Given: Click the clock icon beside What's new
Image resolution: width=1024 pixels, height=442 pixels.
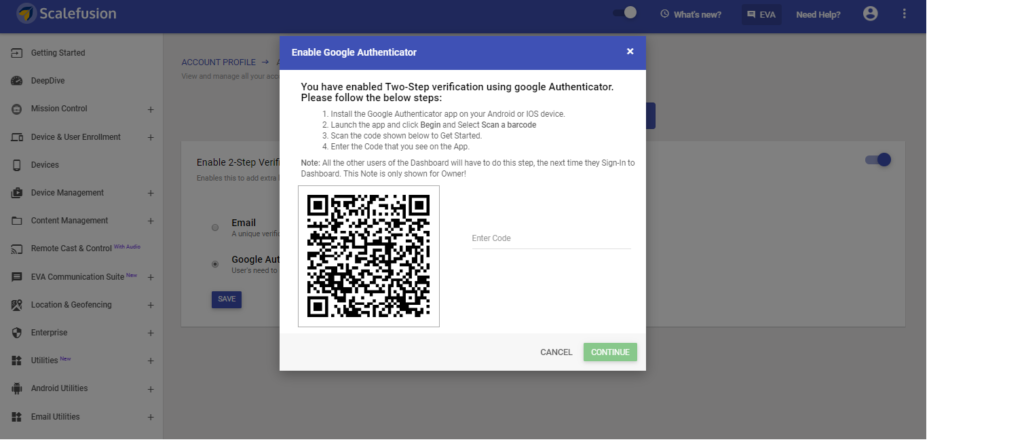Looking at the screenshot, I should point(664,14).
